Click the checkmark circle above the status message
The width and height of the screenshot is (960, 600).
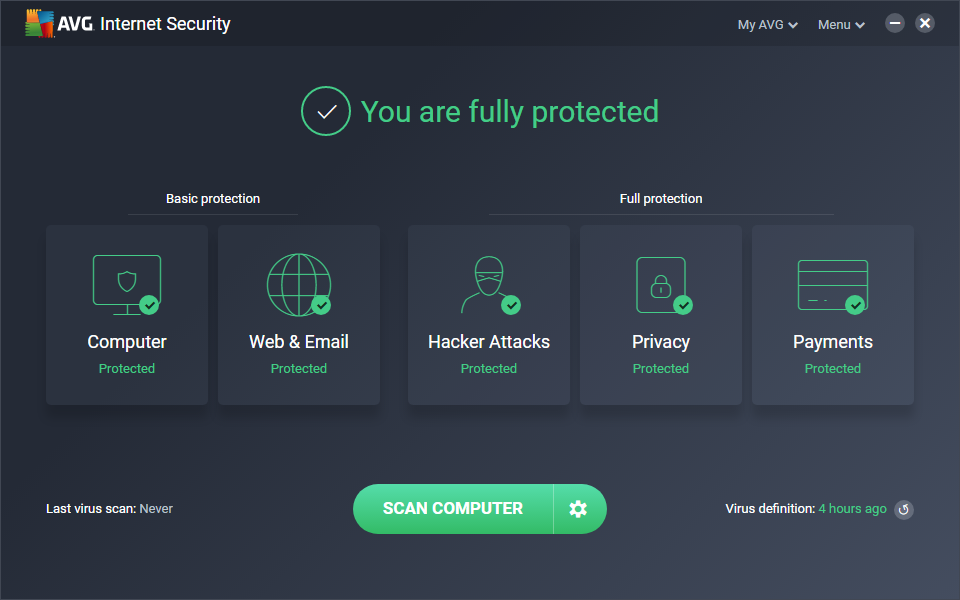tap(325, 111)
